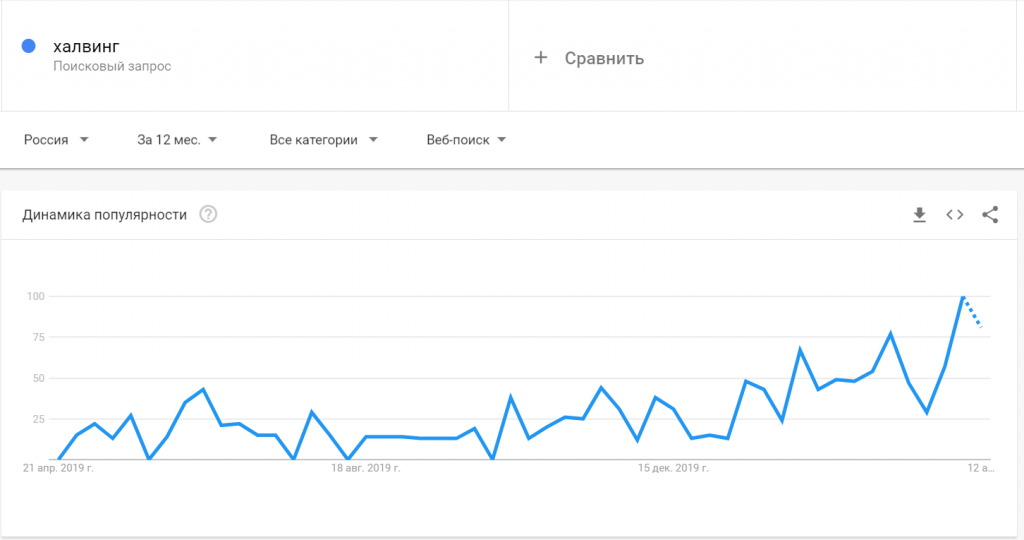This screenshot has height=540, width=1024.
Task: Click the plus icon next to Сравнить
Action: (541, 58)
